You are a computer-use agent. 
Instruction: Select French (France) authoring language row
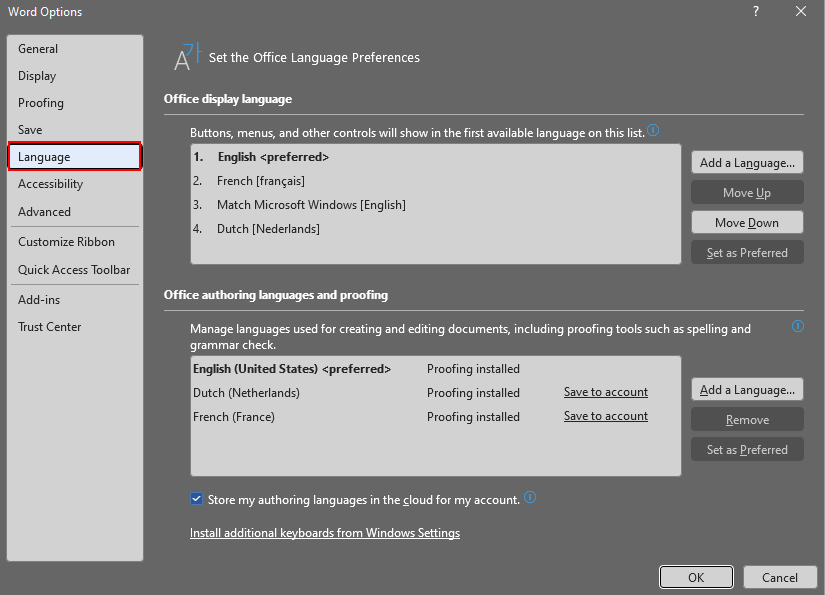coord(436,417)
